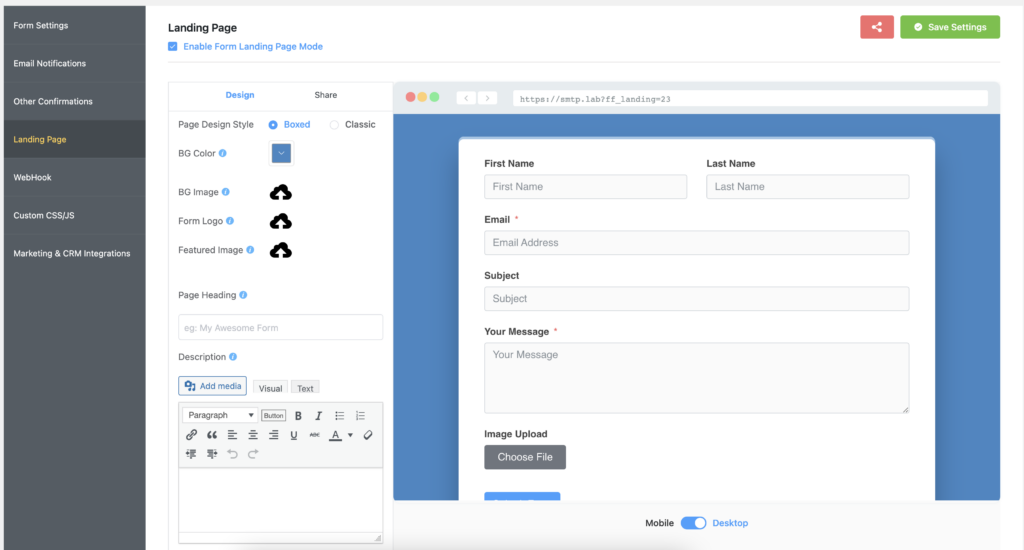Upload a Form Logo via cloud icon
The width and height of the screenshot is (1024, 550).
pos(281,221)
